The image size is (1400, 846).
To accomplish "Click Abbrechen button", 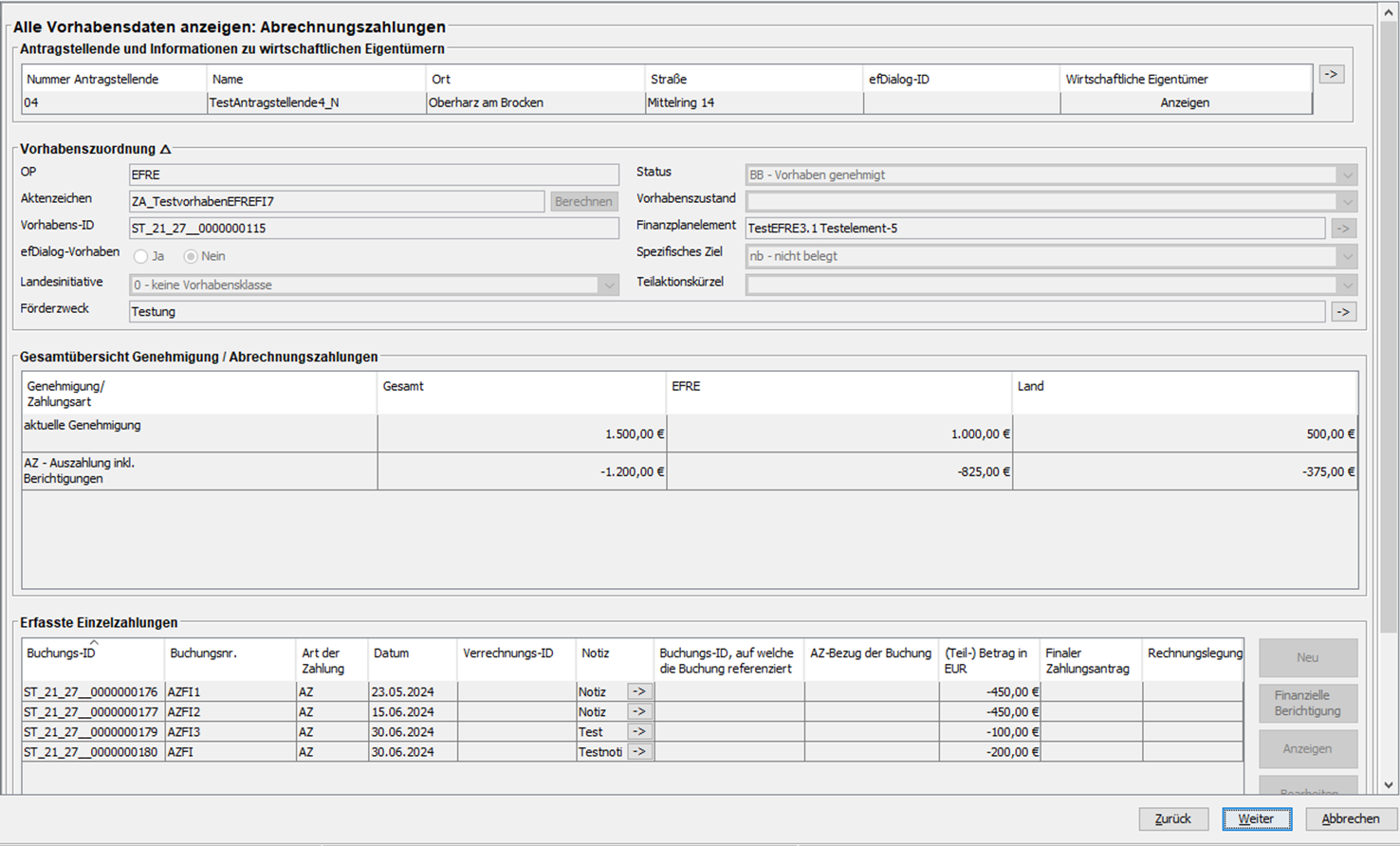I will pyautogui.click(x=1351, y=818).
